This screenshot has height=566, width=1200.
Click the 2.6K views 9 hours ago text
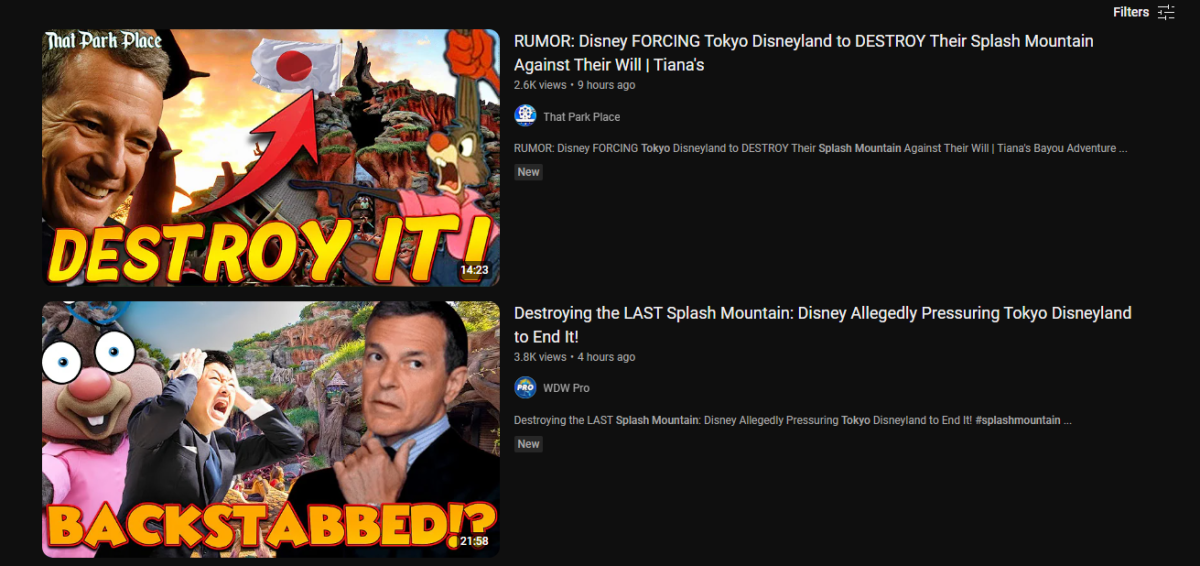[x=574, y=85]
